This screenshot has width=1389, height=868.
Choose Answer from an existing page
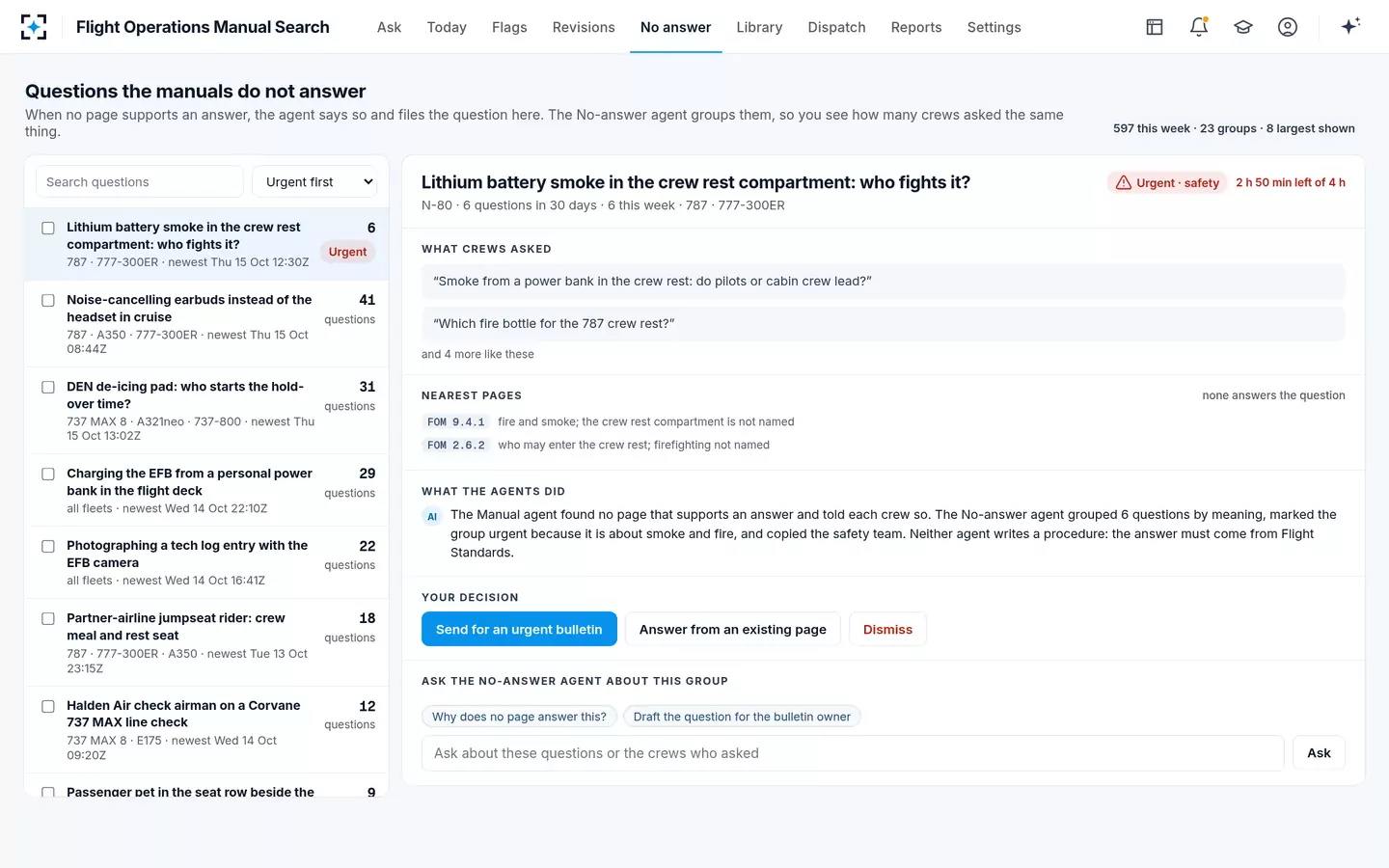tap(733, 629)
